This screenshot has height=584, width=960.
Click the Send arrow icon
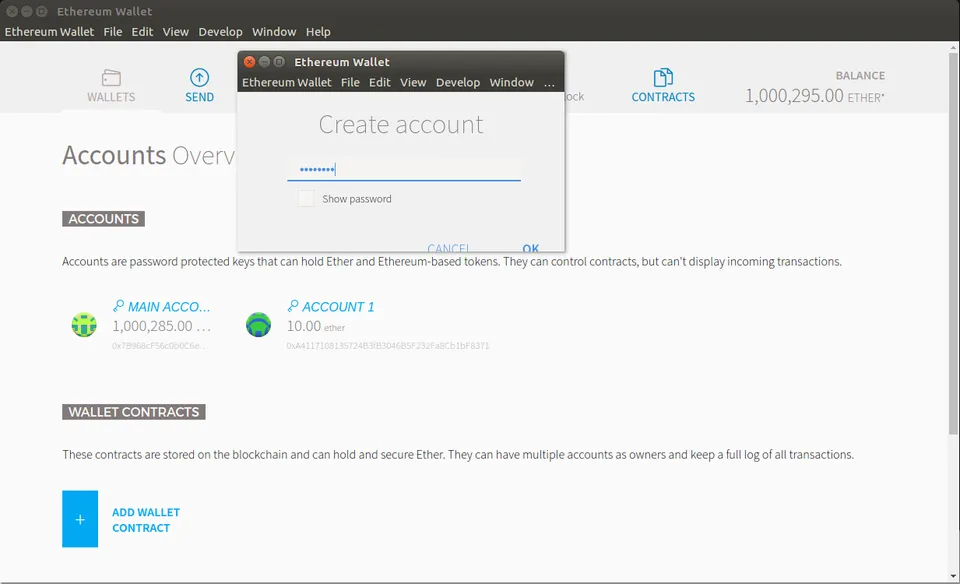(x=200, y=78)
